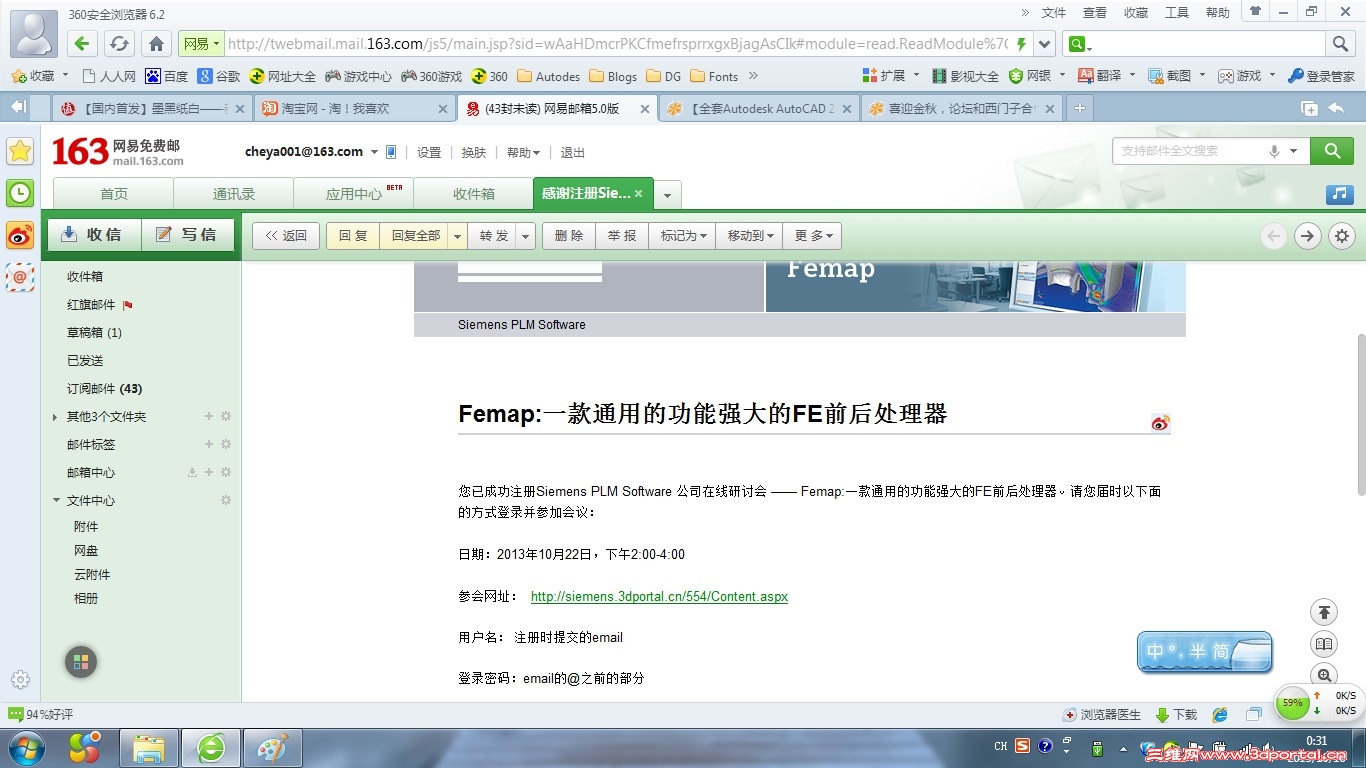Open the 更多 dropdown
This screenshot has width=1366, height=768.
813,236
